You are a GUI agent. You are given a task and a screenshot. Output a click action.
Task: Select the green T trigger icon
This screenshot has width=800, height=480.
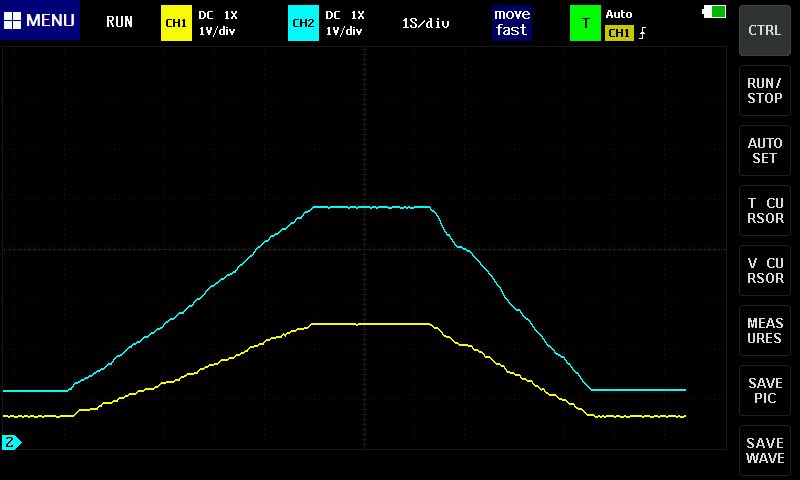[x=585, y=22]
